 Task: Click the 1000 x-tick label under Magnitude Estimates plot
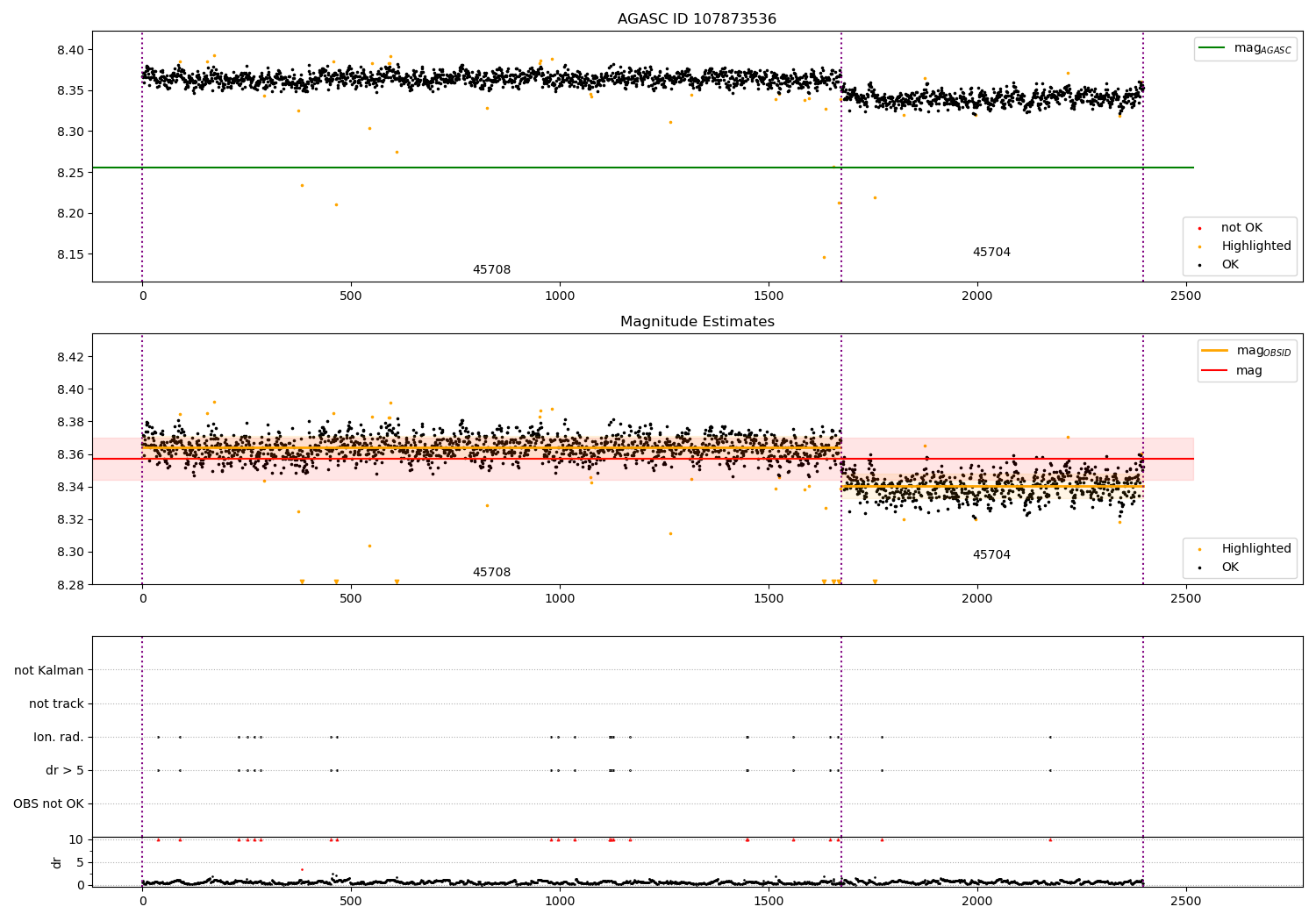[x=560, y=599]
